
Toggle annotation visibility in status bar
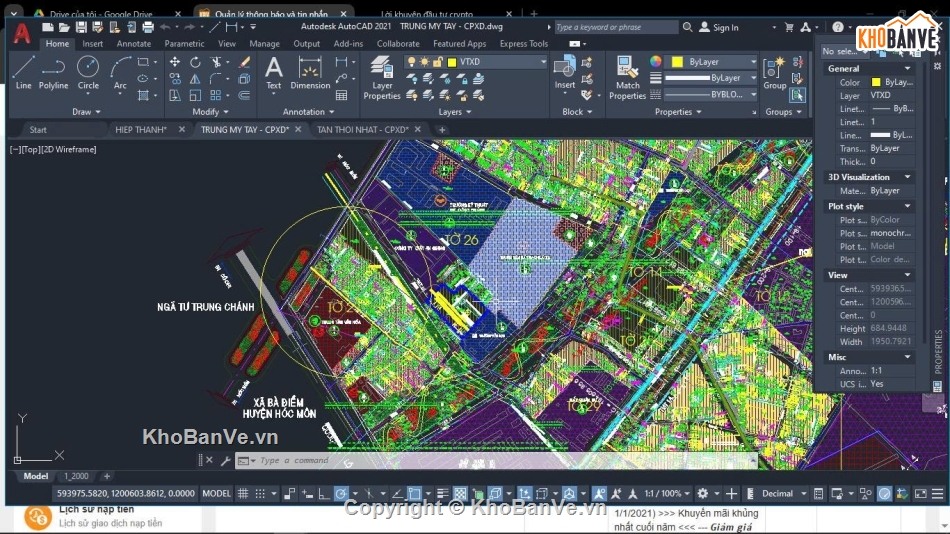[x=599, y=493]
